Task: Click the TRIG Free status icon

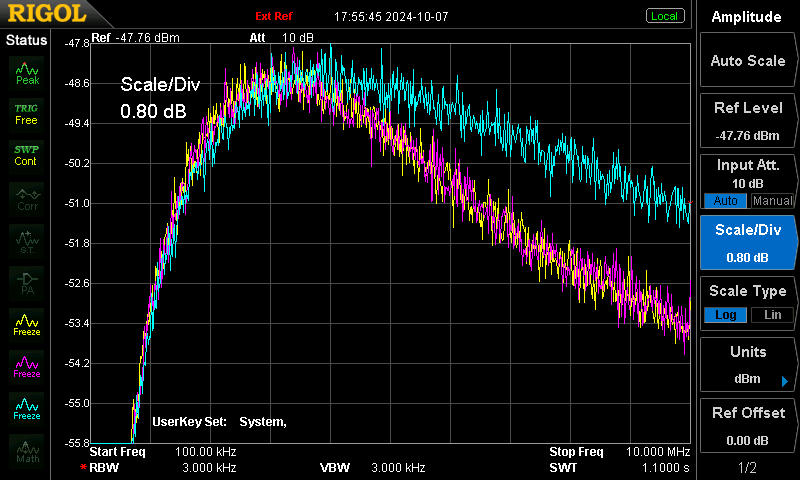Action: click(x=27, y=114)
